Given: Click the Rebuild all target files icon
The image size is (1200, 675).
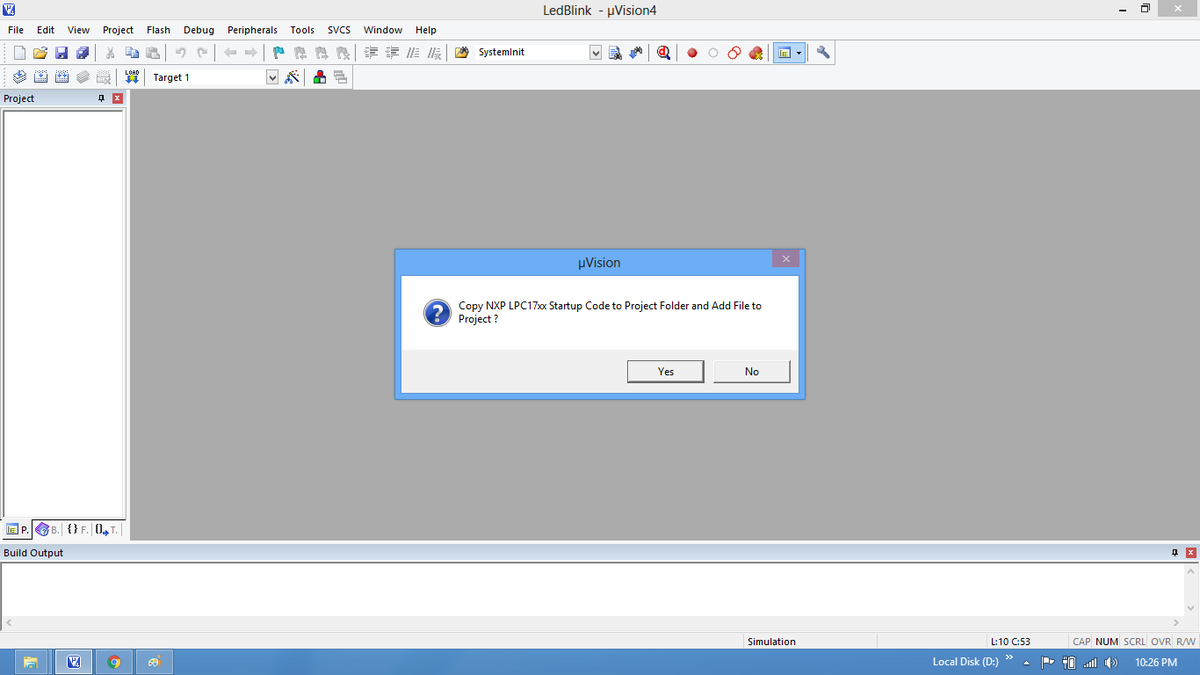Looking at the screenshot, I should coord(62,77).
